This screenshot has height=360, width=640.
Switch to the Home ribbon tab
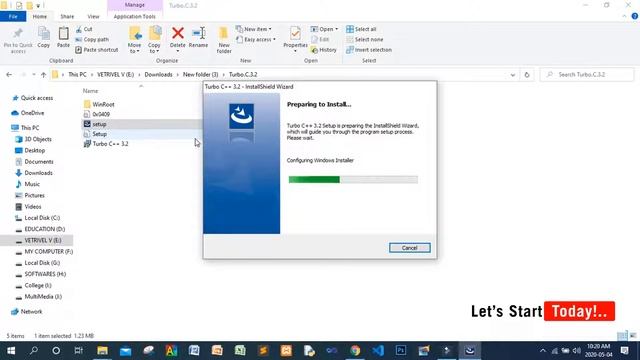point(40,17)
